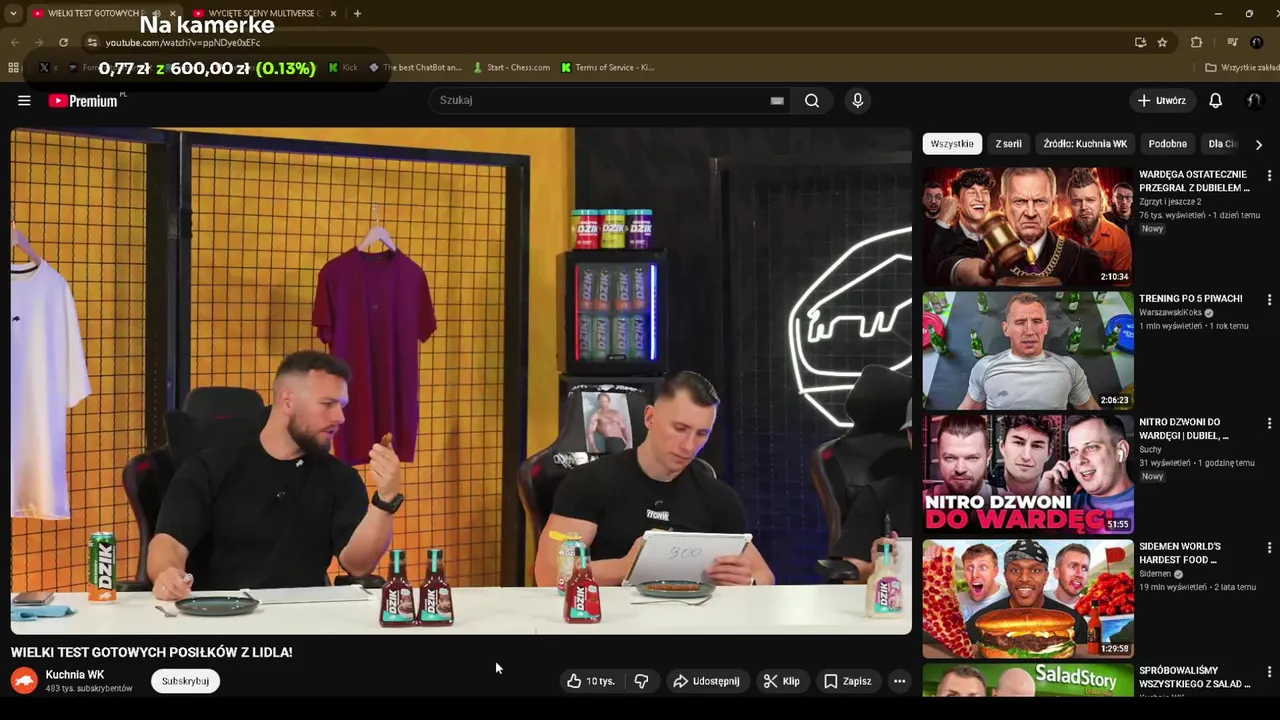1280x720 pixels.
Task: Go to YouTube Premium home logo
Action: 83,100
